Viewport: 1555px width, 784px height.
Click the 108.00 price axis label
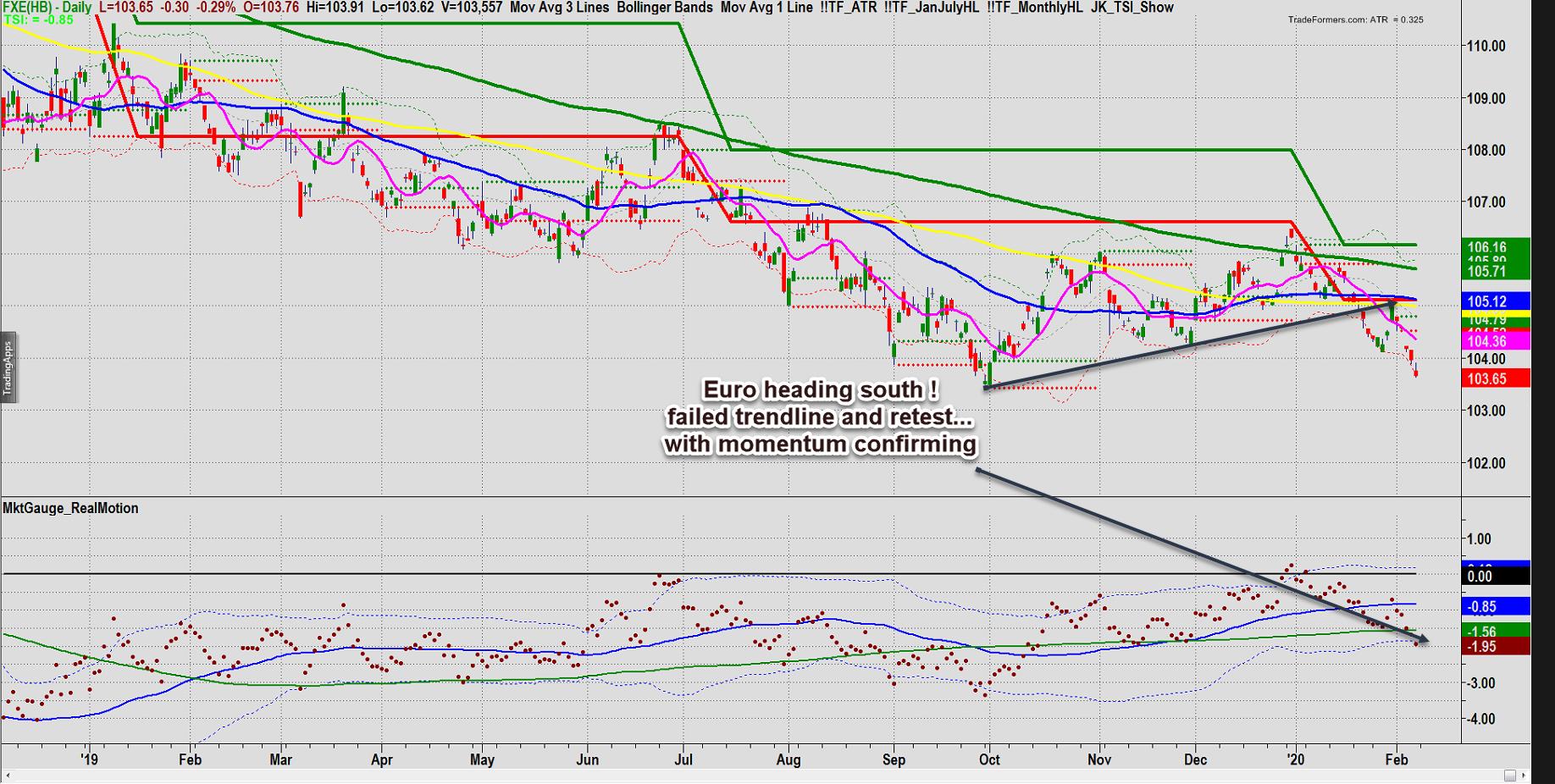pos(1486,151)
